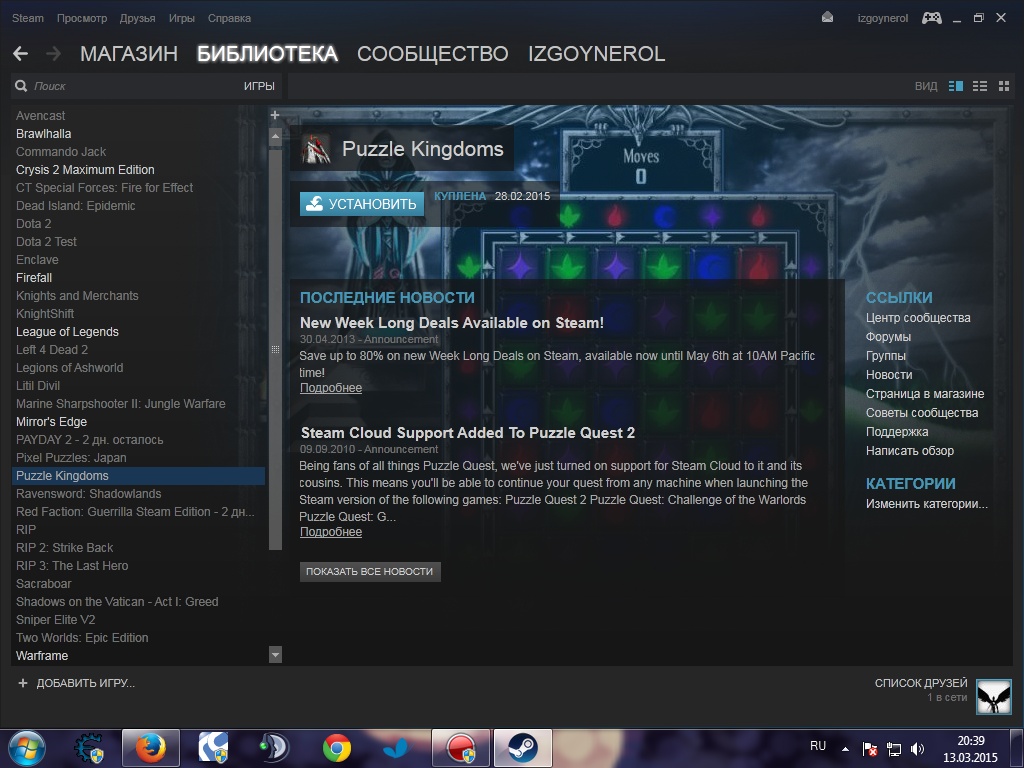
Task: Click the plus icon above game list scrollbar
Action: [275, 115]
